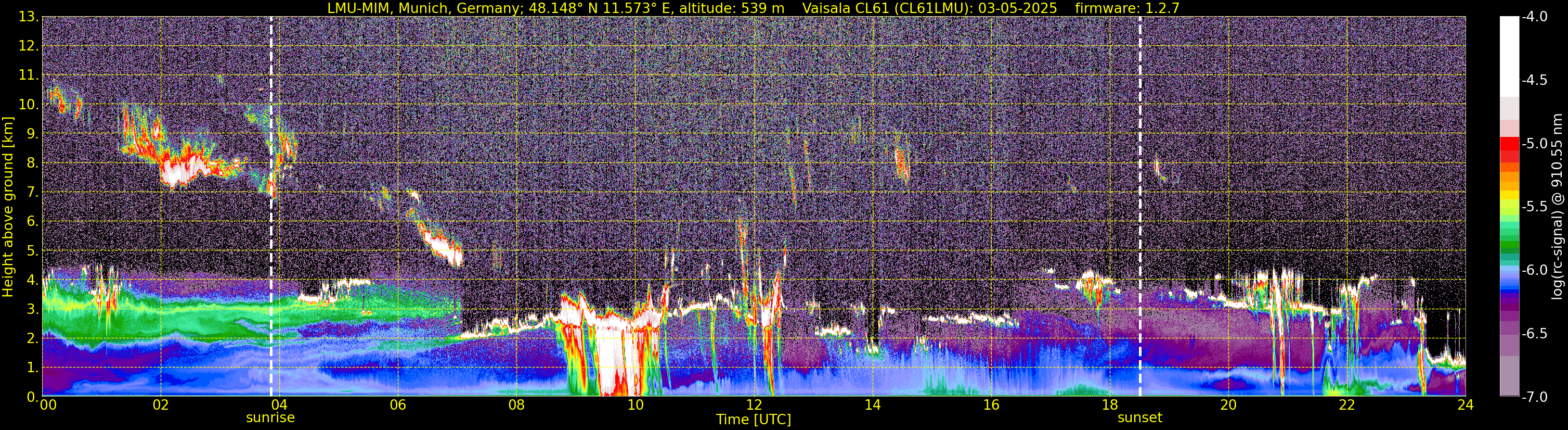The height and width of the screenshot is (430, 1568).
Task: Click the white dashed sunrise marker line
Action: click(271, 207)
